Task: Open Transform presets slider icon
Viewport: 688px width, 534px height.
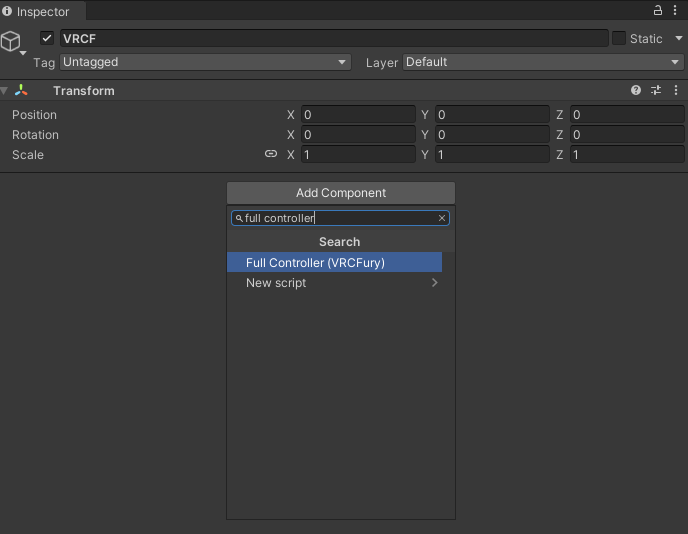Action: point(656,90)
